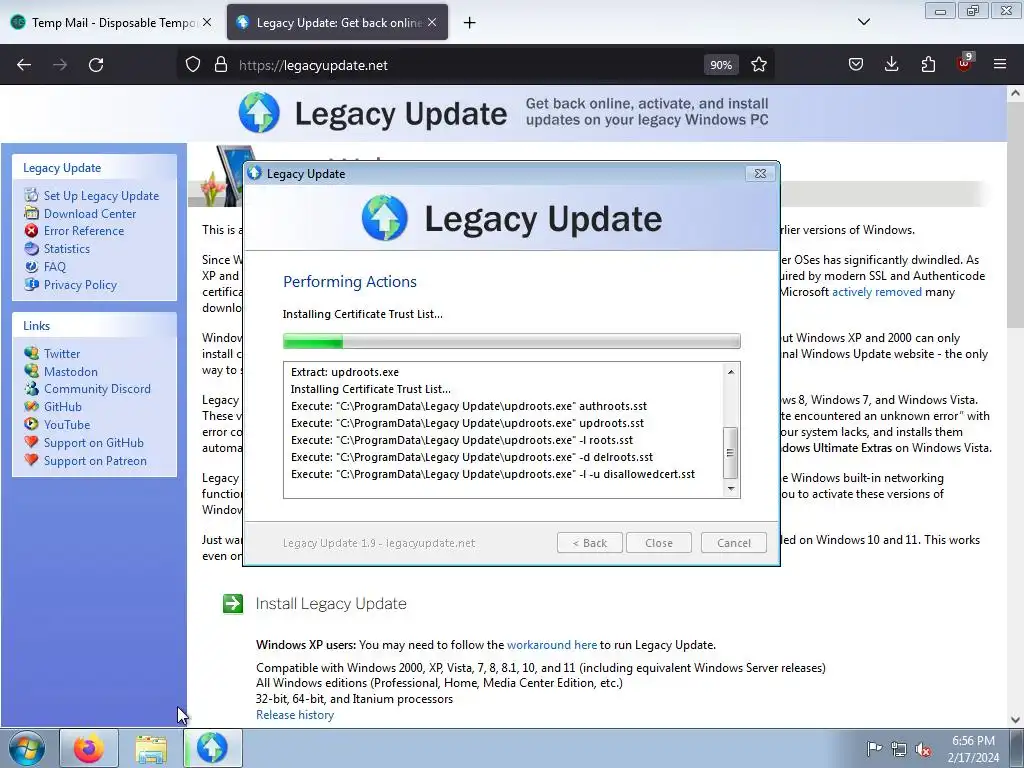Image resolution: width=1024 pixels, height=768 pixels.
Task: Click the taskbar clock showing 6:56 PM
Action: tap(973, 749)
